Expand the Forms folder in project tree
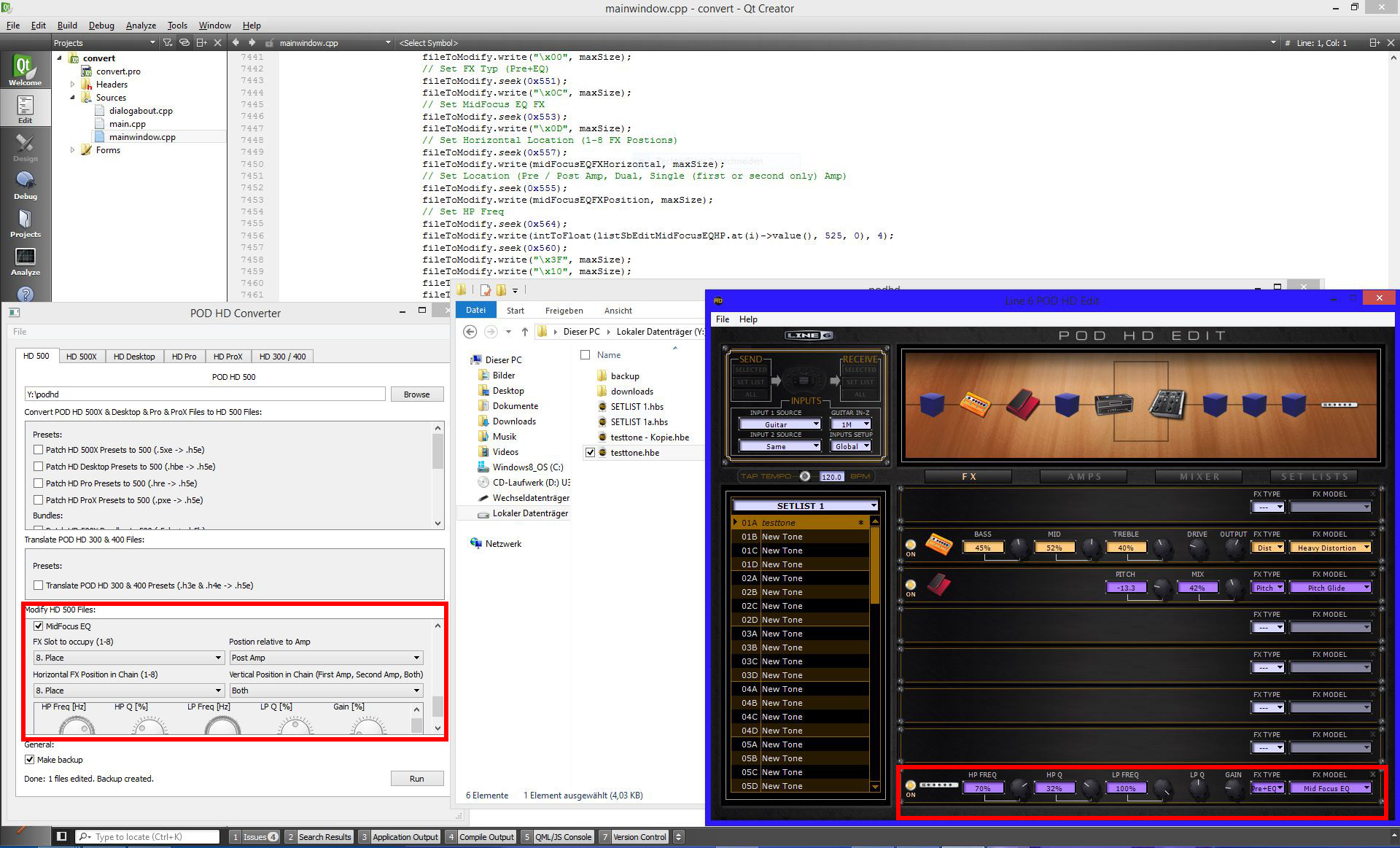Screen dimensions: 1400x848 coord(72,150)
